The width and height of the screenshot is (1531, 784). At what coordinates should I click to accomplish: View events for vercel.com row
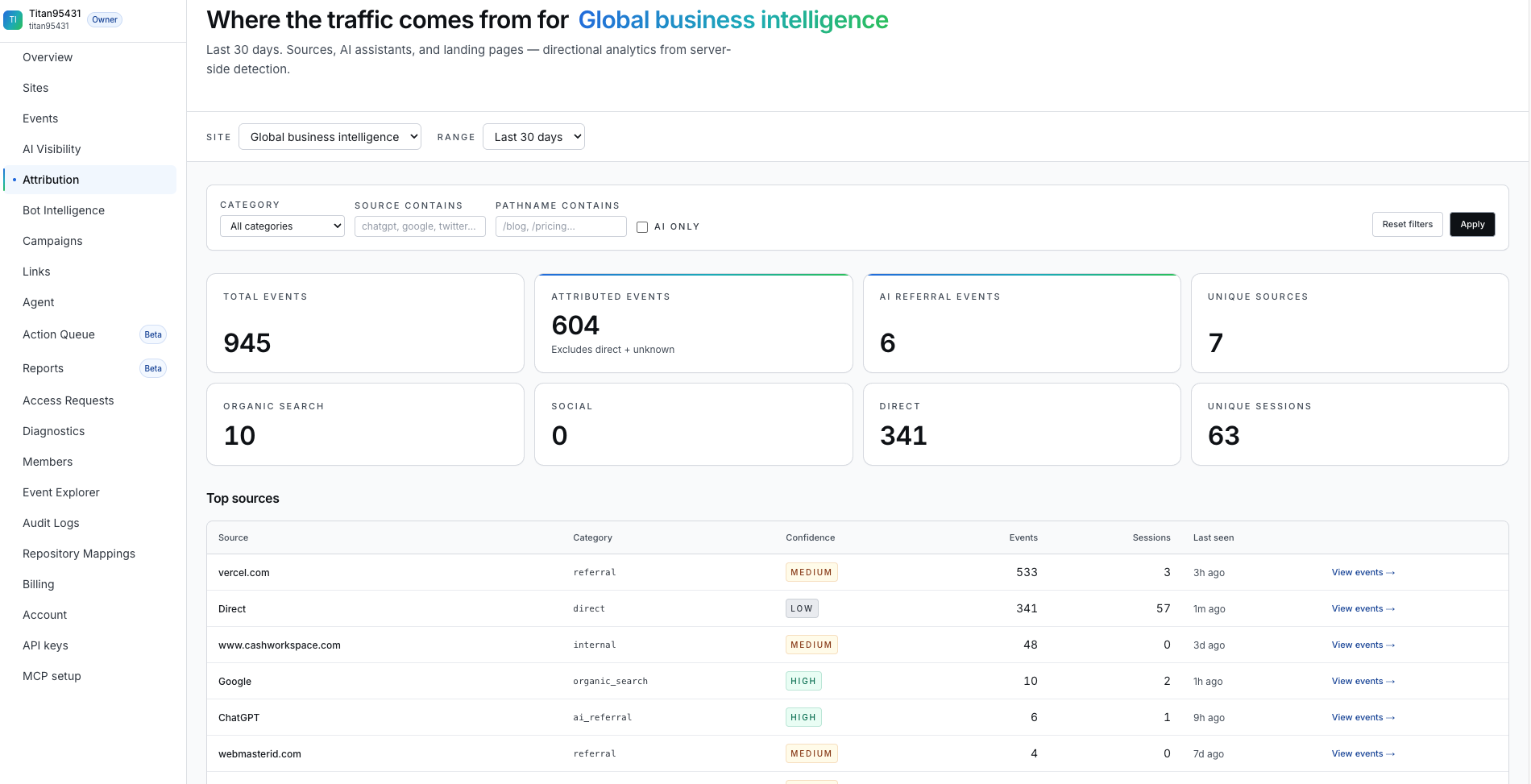click(1363, 572)
